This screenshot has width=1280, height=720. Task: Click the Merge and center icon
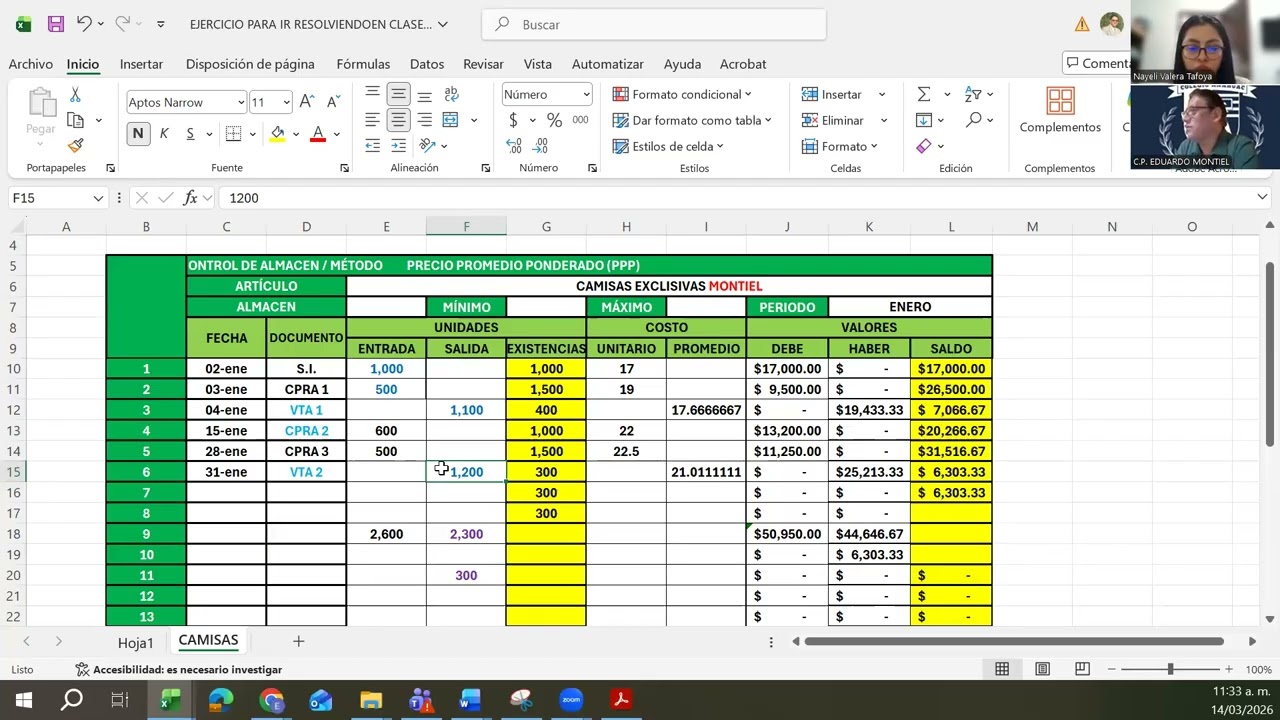click(451, 120)
